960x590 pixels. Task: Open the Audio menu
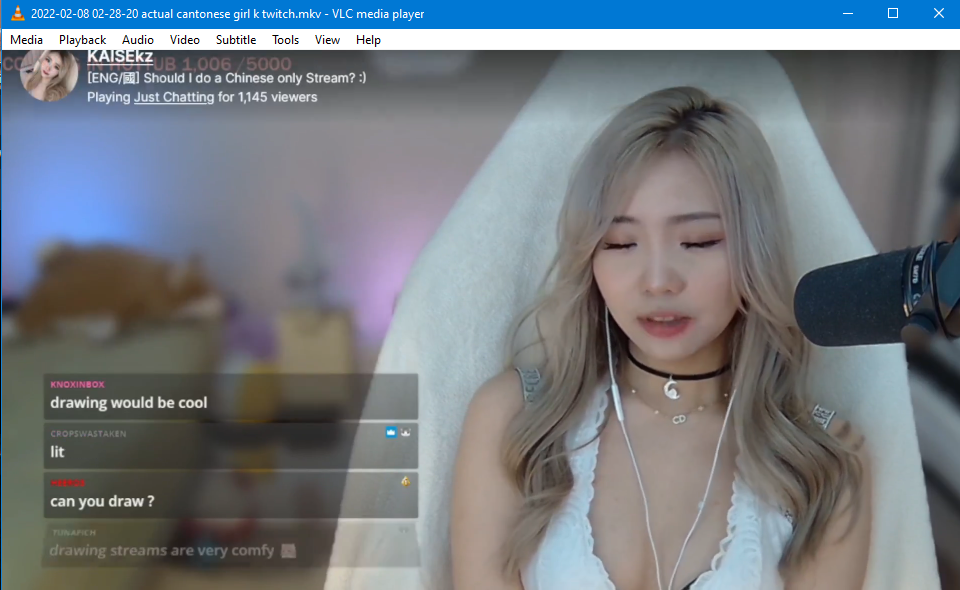pyautogui.click(x=137, y=40)
